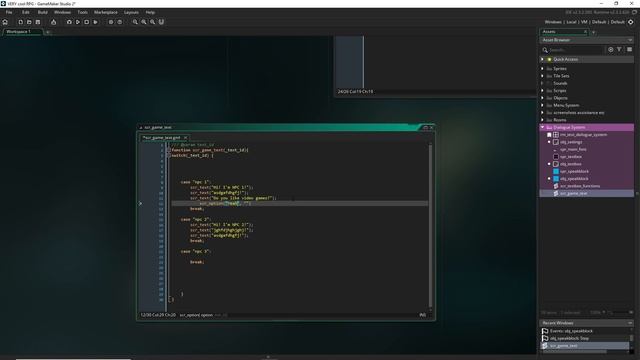Stop the running game
Viewport: 640px width, 360px height.
pos(87,22)
